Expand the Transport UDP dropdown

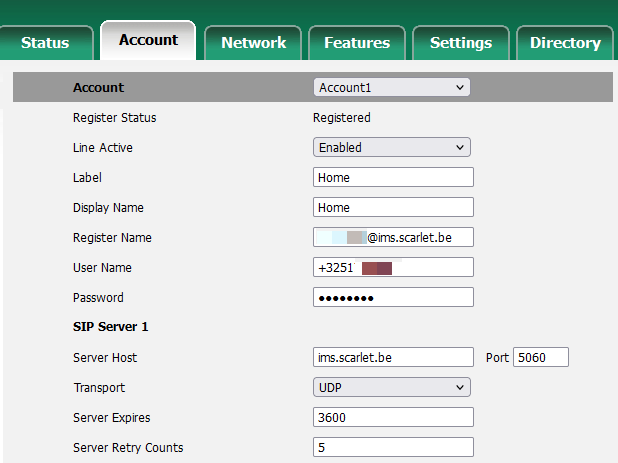click(x=391, y=388)
